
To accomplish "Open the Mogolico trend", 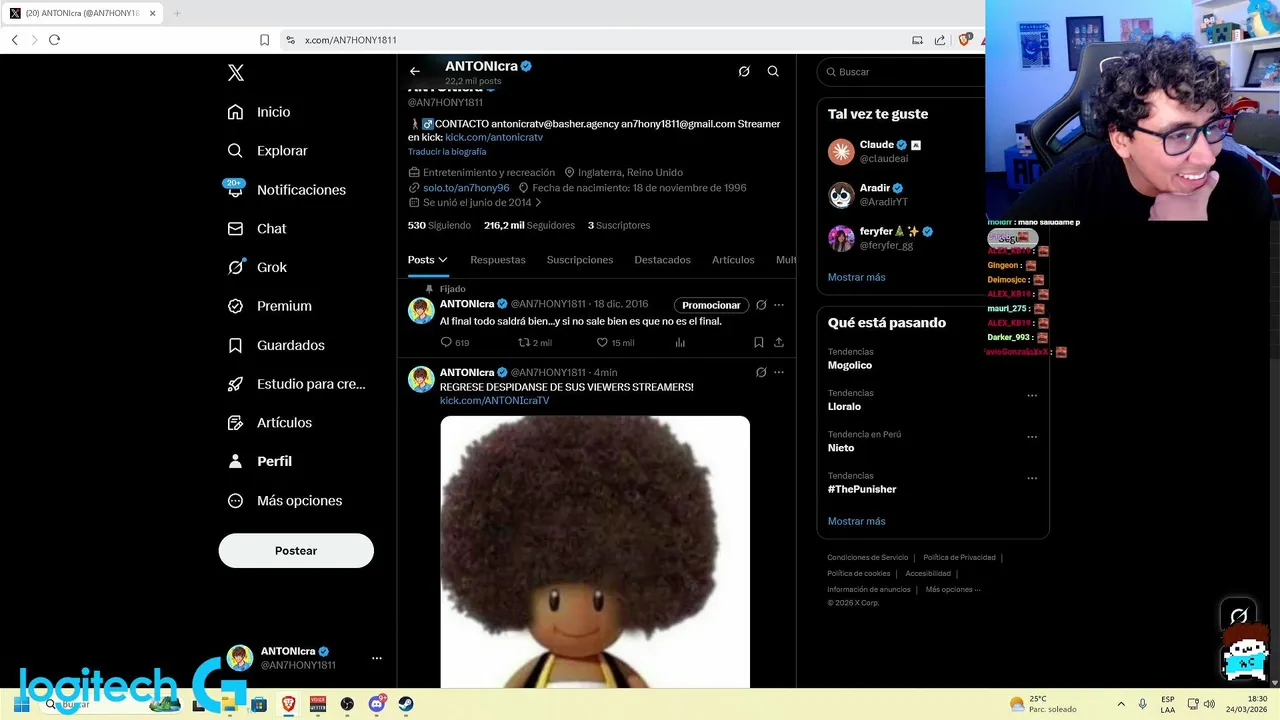I will [850, 366].
